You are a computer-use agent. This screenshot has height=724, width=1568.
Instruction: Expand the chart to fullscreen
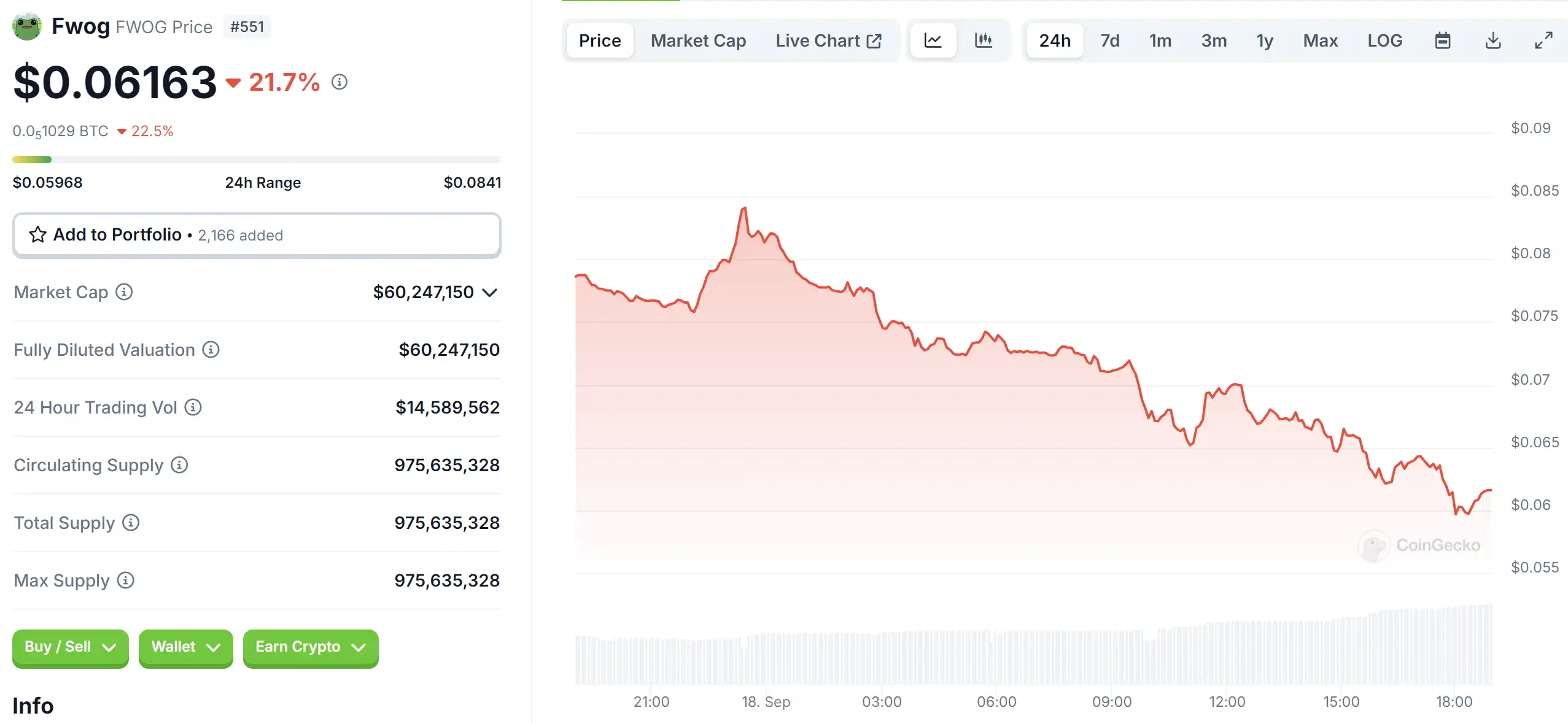click(1543, 40)
